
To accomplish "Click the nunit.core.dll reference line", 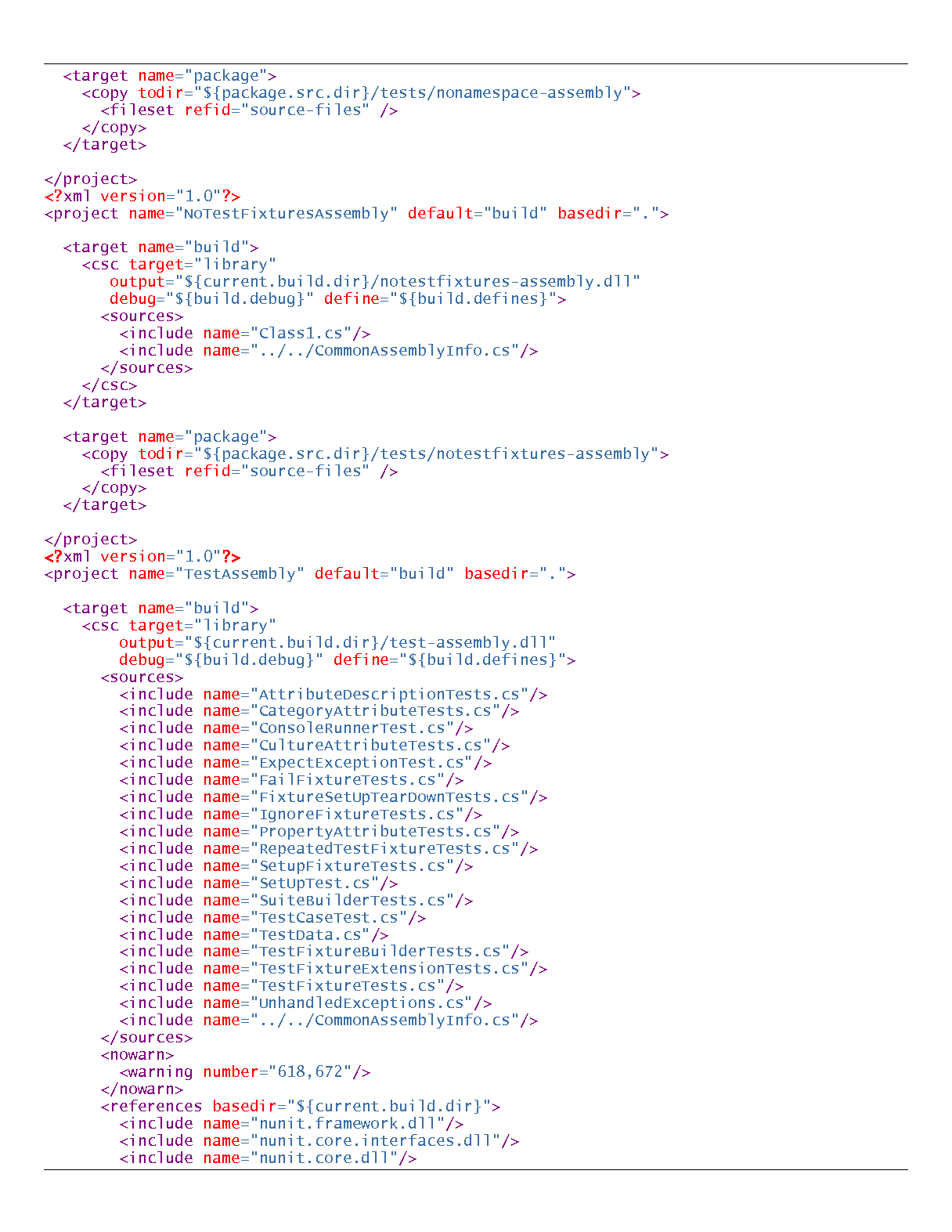I will (269, 1158).
